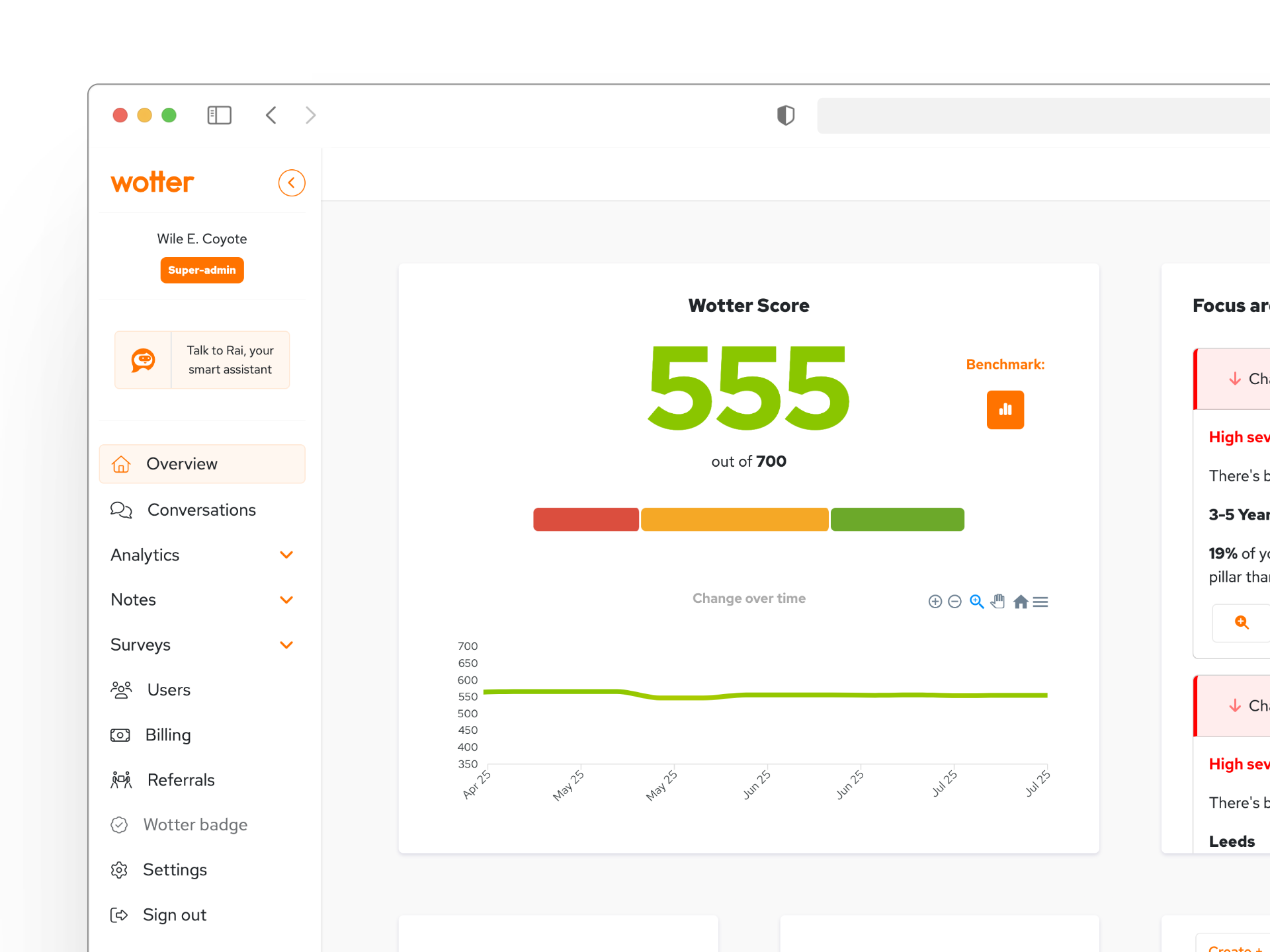Click the Surveys menu label
Image resolution: width=1270 pixels, height=952 pixels.
pos(141,645)
